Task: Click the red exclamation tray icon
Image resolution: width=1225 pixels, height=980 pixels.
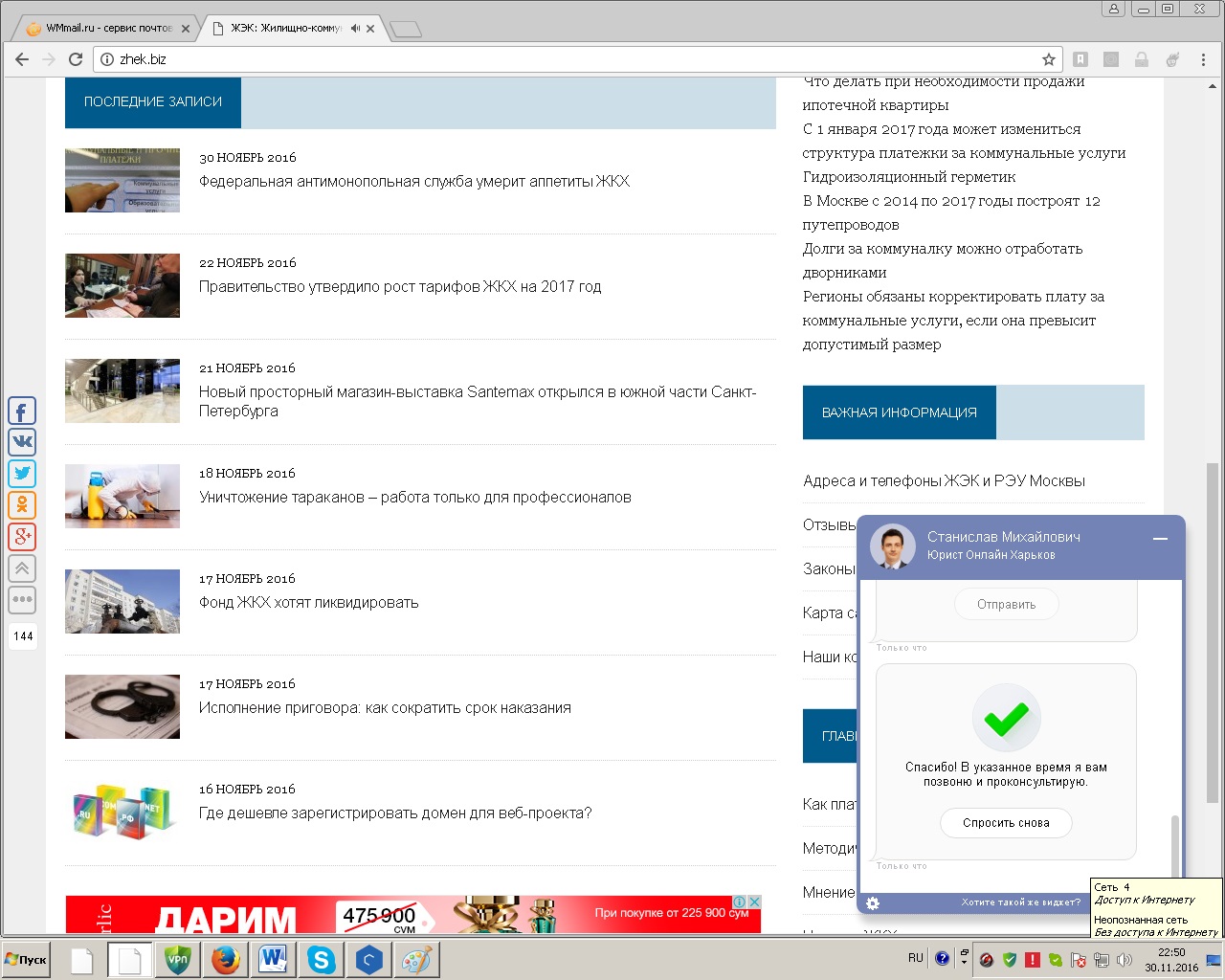Action: [x=1033, y=960]
